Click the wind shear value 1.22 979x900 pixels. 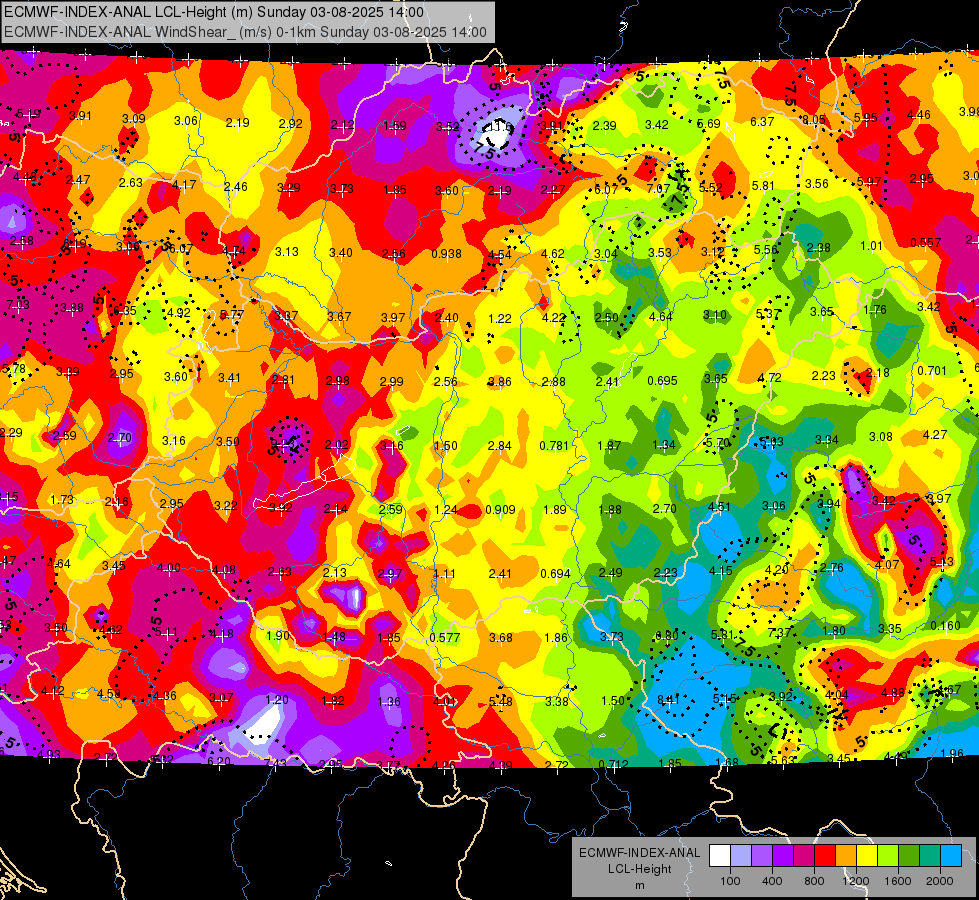[499, 319]
